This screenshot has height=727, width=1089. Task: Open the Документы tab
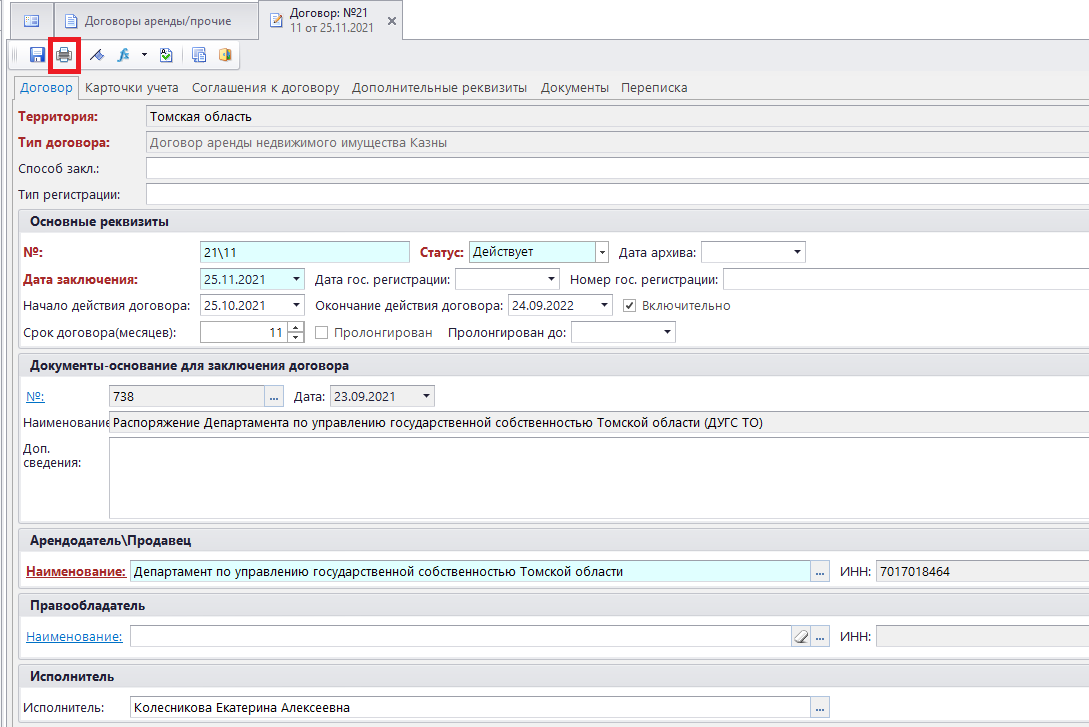pos(574,87)
